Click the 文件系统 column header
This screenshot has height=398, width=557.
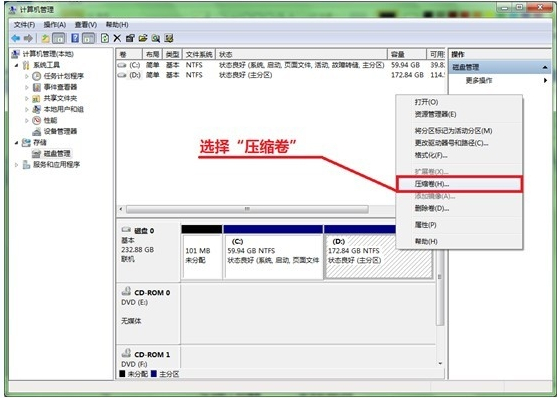coord(199,54)
